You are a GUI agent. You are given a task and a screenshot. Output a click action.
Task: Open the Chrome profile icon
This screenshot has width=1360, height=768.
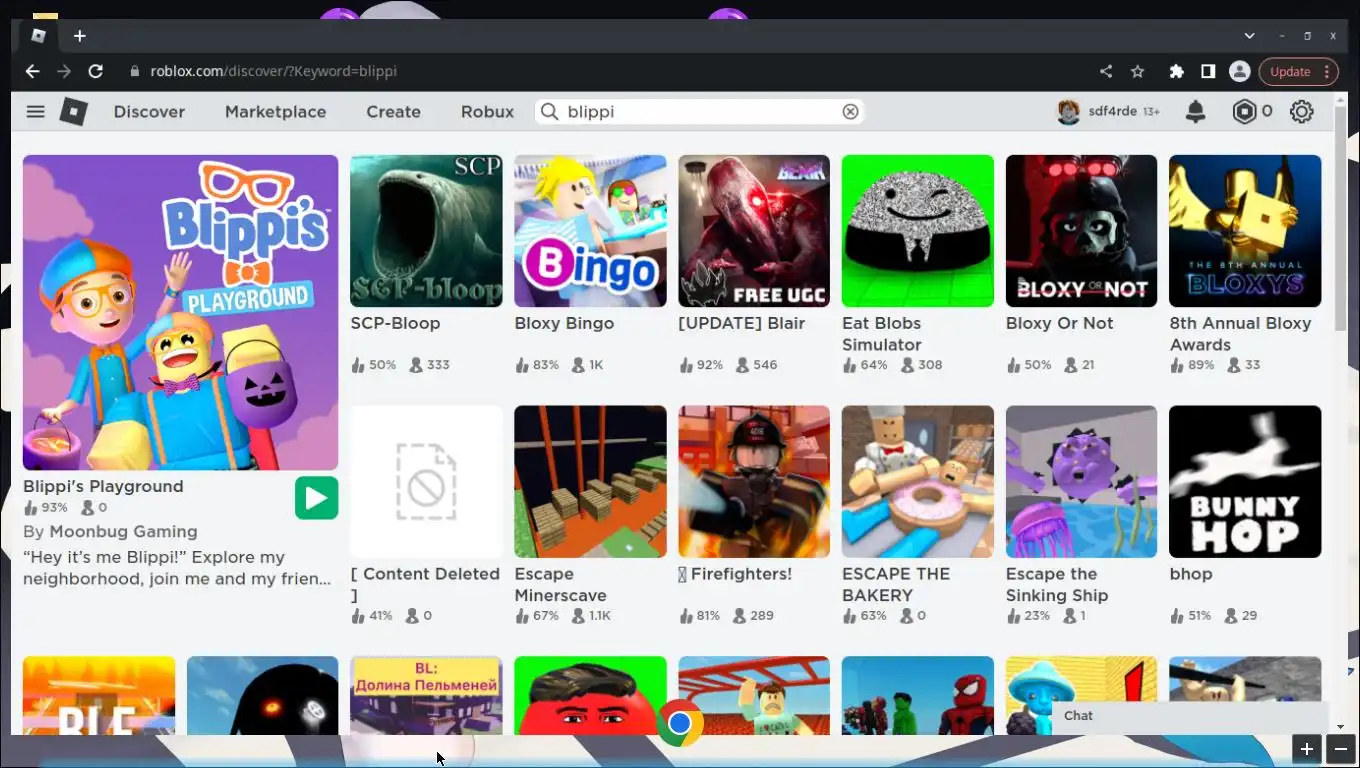tap(1240, 71)
